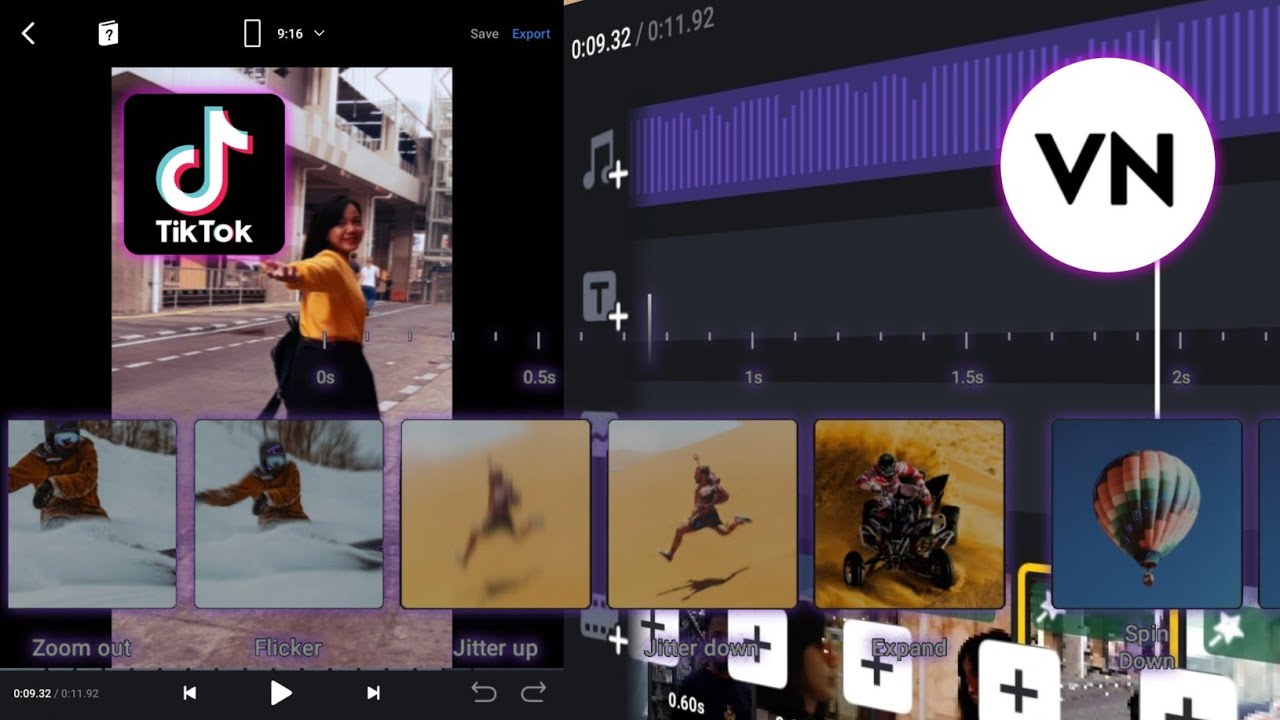Play the video preview

(281, 692)
